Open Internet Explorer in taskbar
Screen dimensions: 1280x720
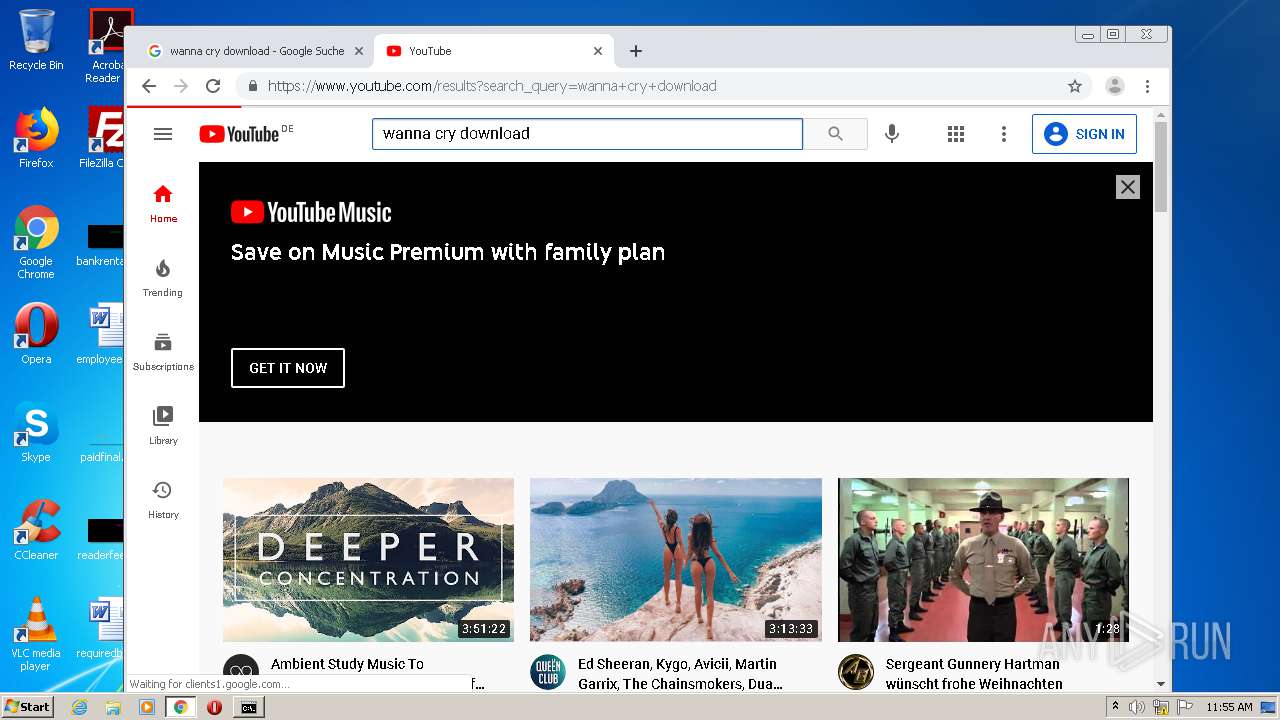(79, 707)
